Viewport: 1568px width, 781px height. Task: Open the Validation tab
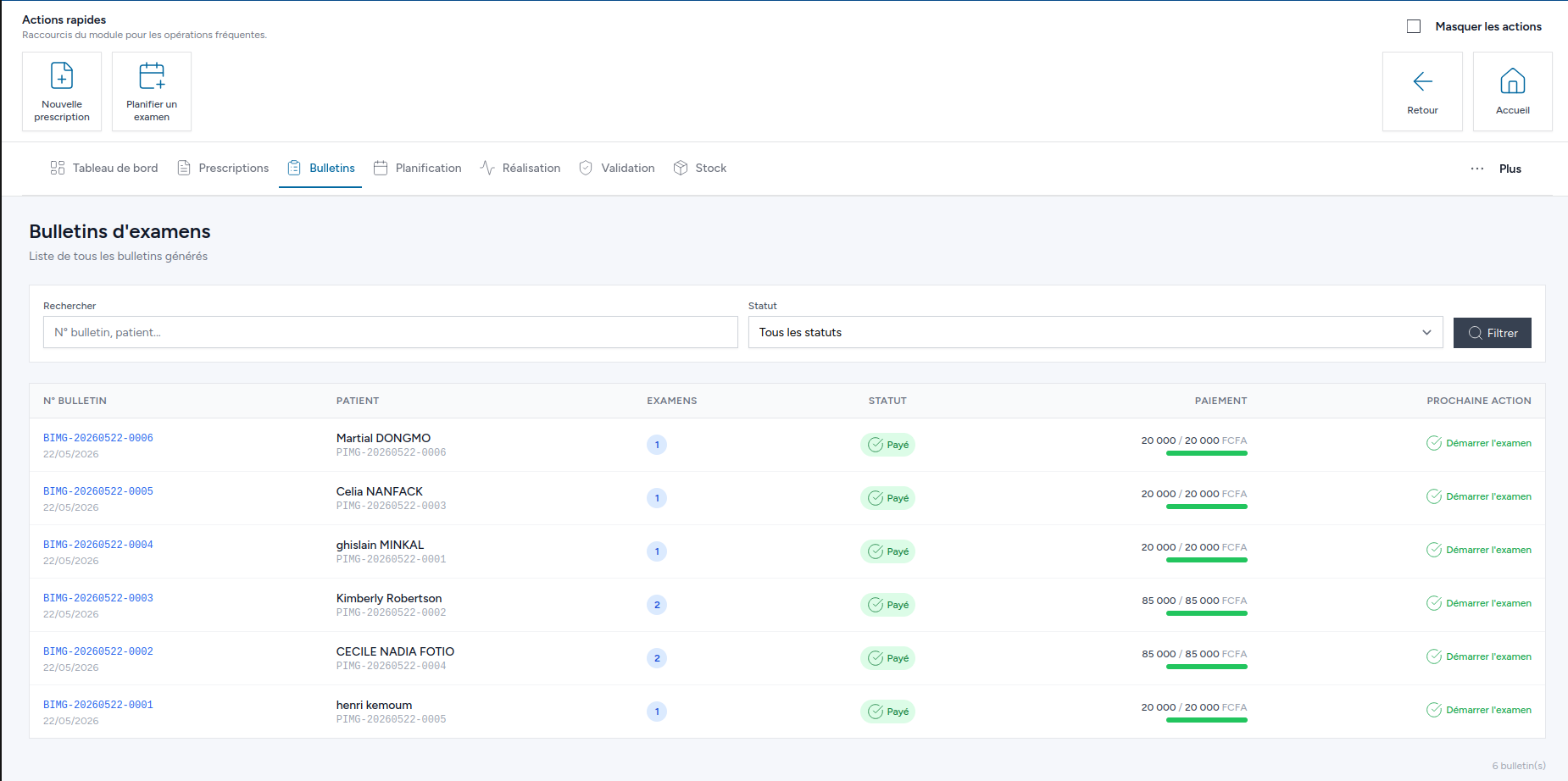[617, 168]
